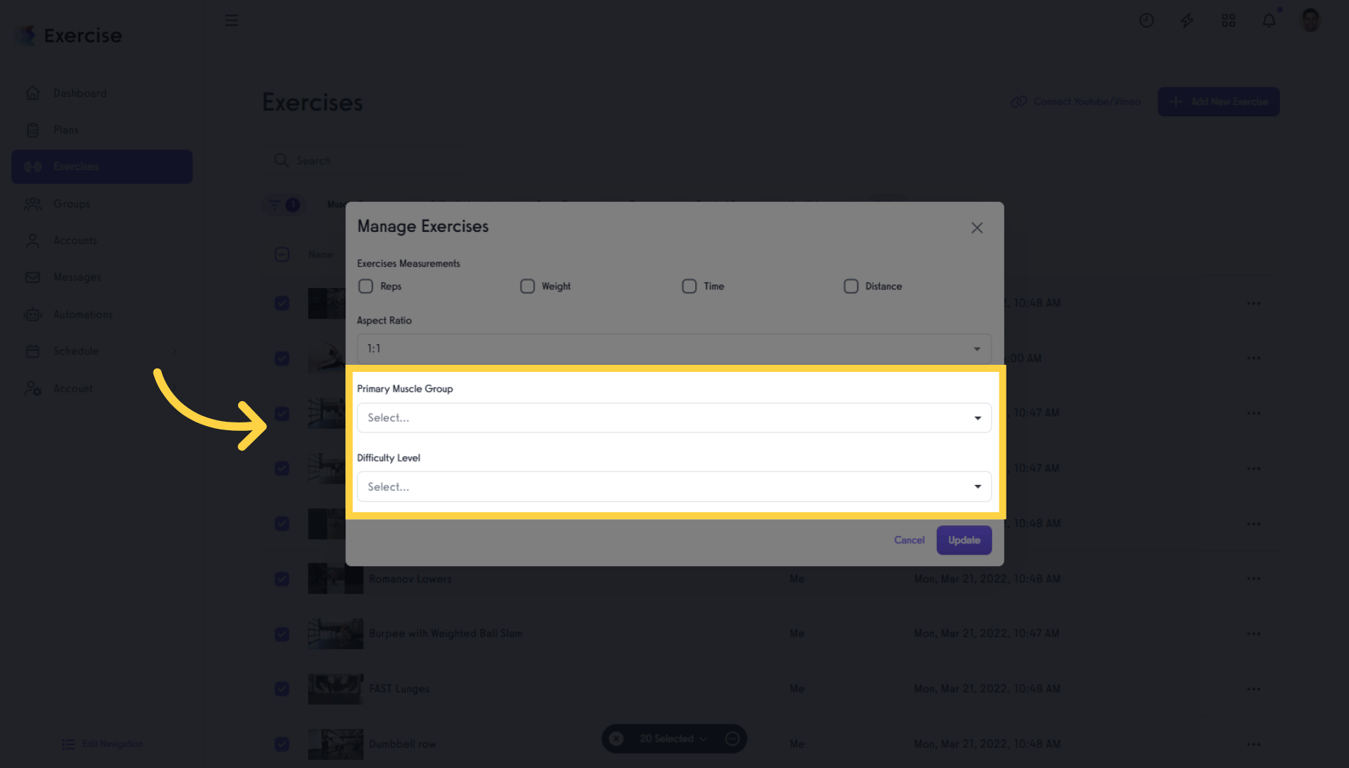Go to Dashboard in the sidebar
Viewport: 1349px width, 768px height.
point(80,93)
